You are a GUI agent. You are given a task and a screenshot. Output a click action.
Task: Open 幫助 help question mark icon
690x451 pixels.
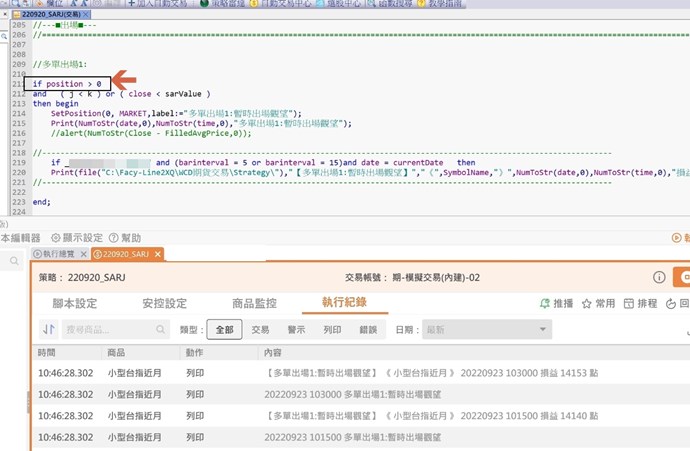[114, 238]
